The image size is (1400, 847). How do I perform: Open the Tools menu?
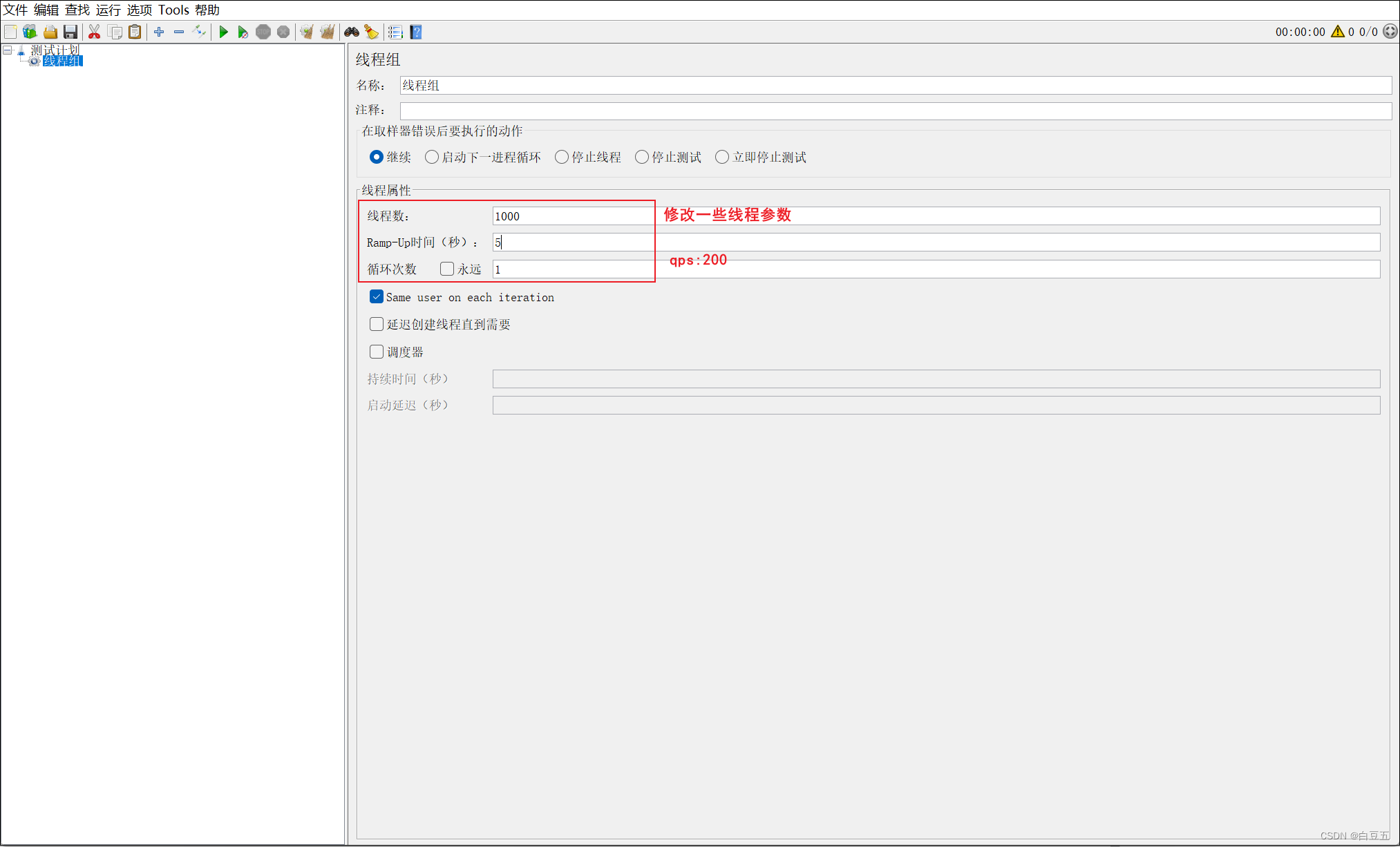tap(173, 10)
